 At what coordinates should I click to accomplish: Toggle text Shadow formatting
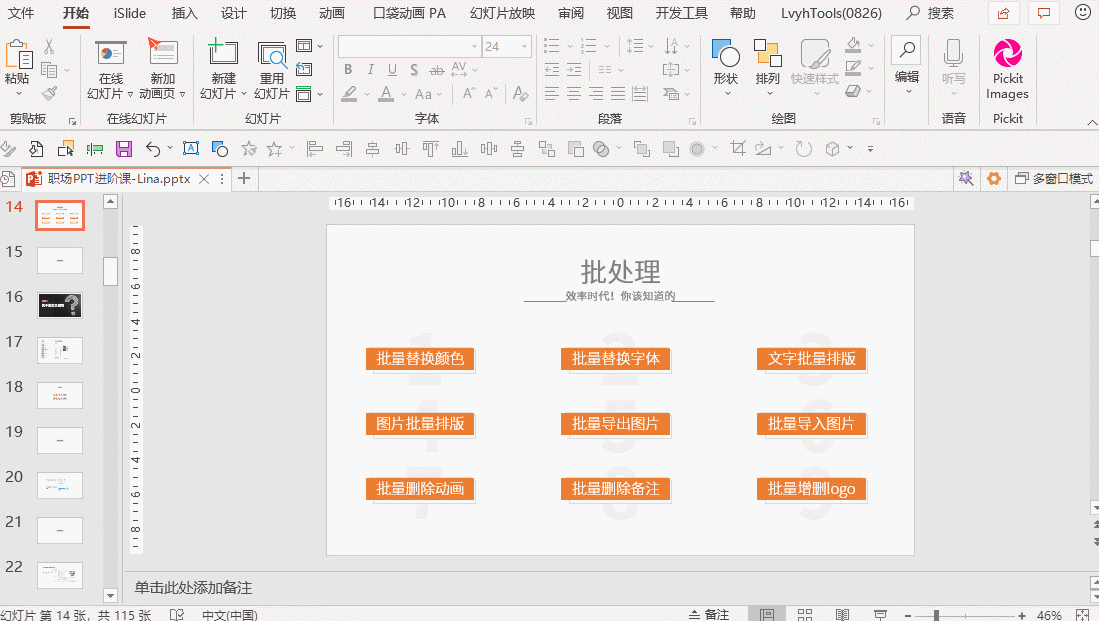414,69
